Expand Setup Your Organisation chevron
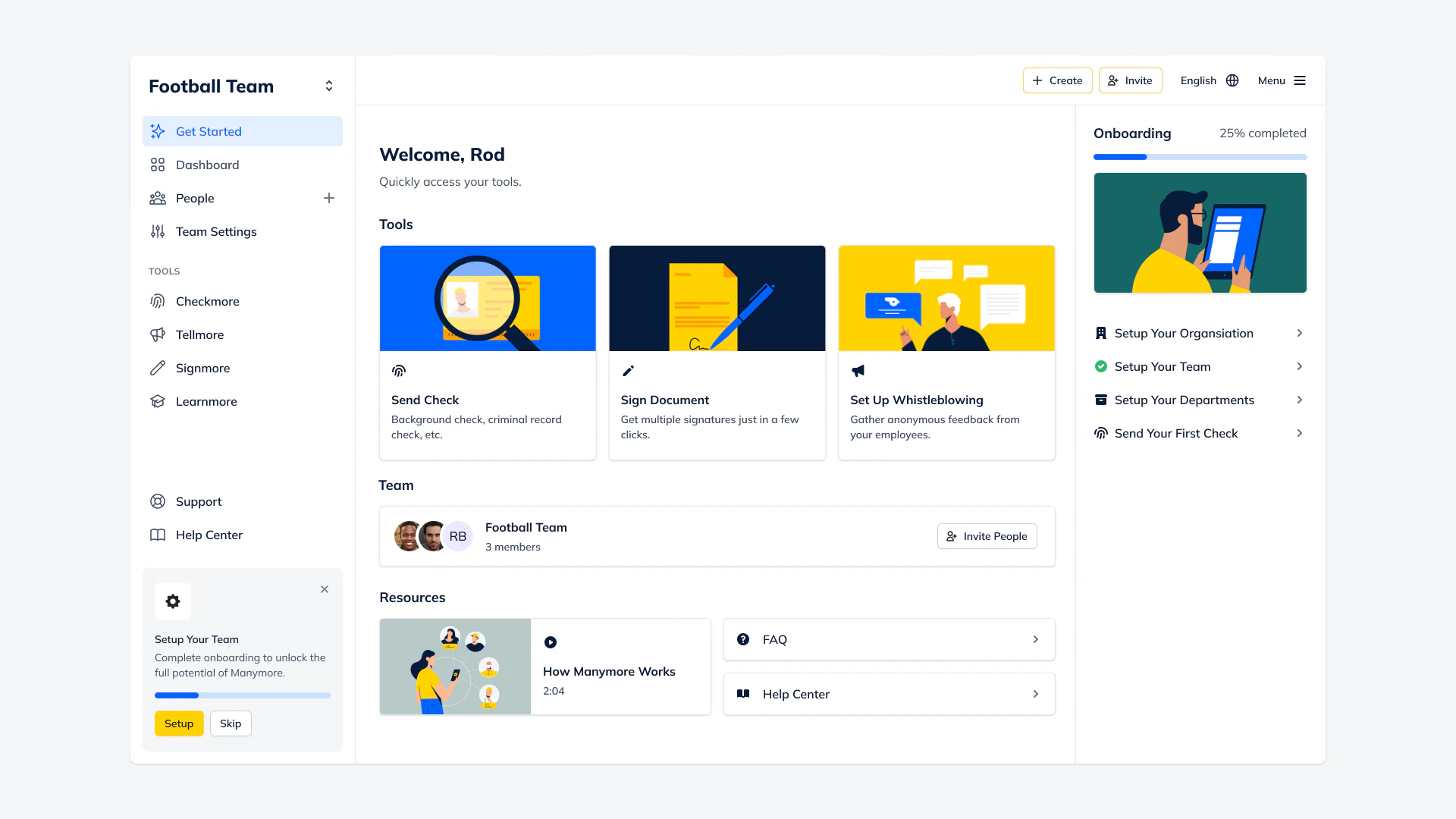 (1300, 333)
